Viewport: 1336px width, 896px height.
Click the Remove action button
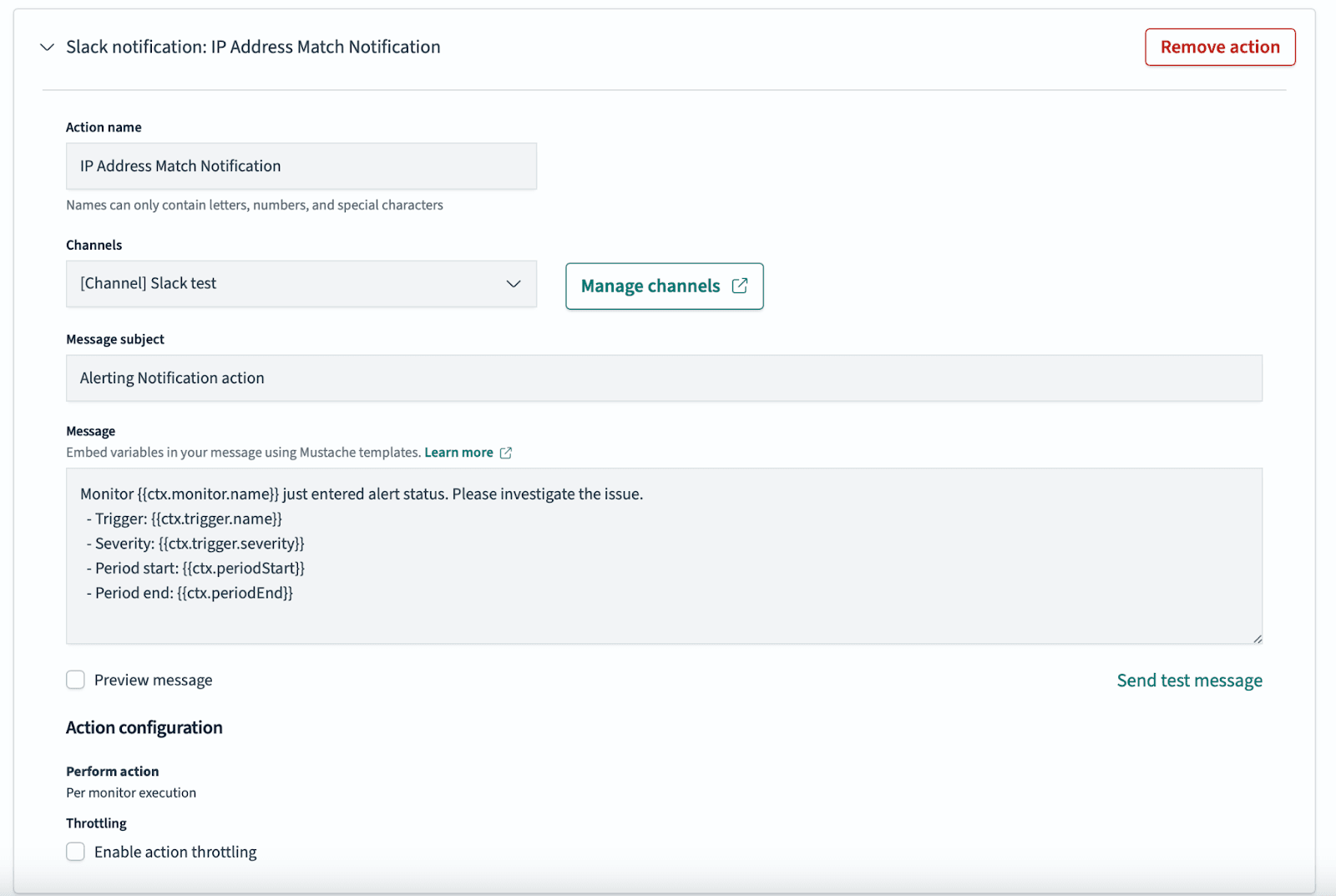pos(1219,47)
